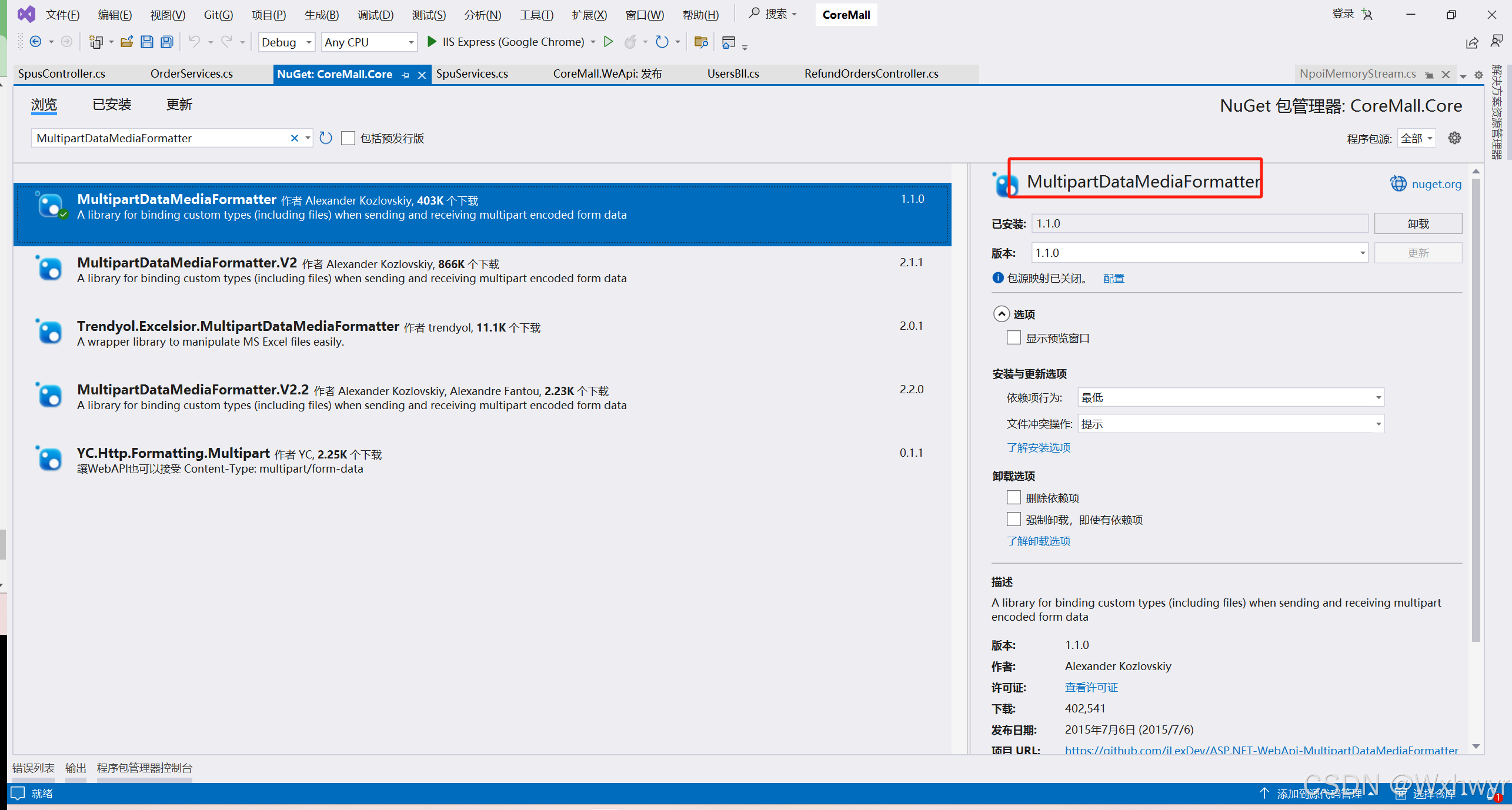Open the Debug (调试) menu
The width and height of the screenshot is (1512, 810).
tap(375, 15)
